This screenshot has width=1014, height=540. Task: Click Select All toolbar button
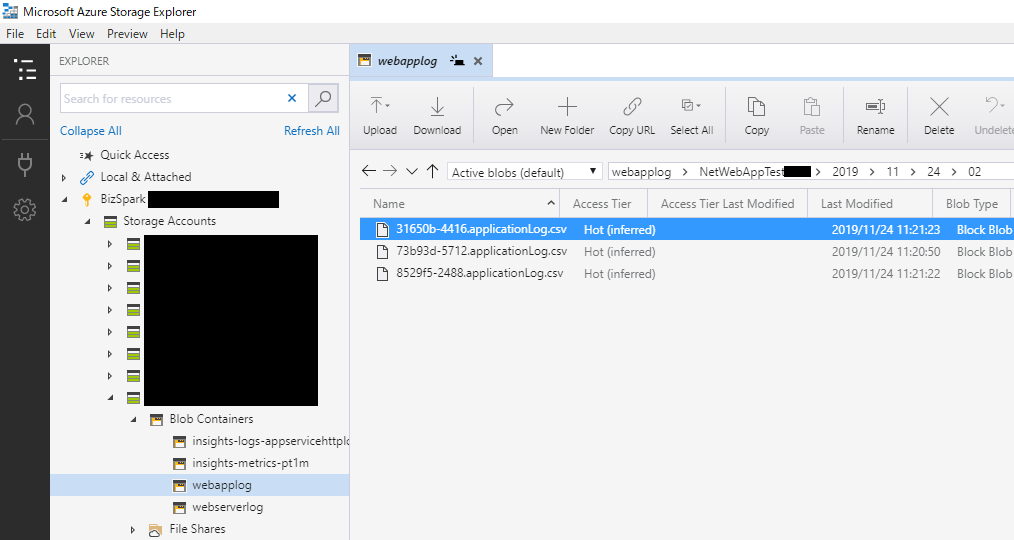click(691, 116)
